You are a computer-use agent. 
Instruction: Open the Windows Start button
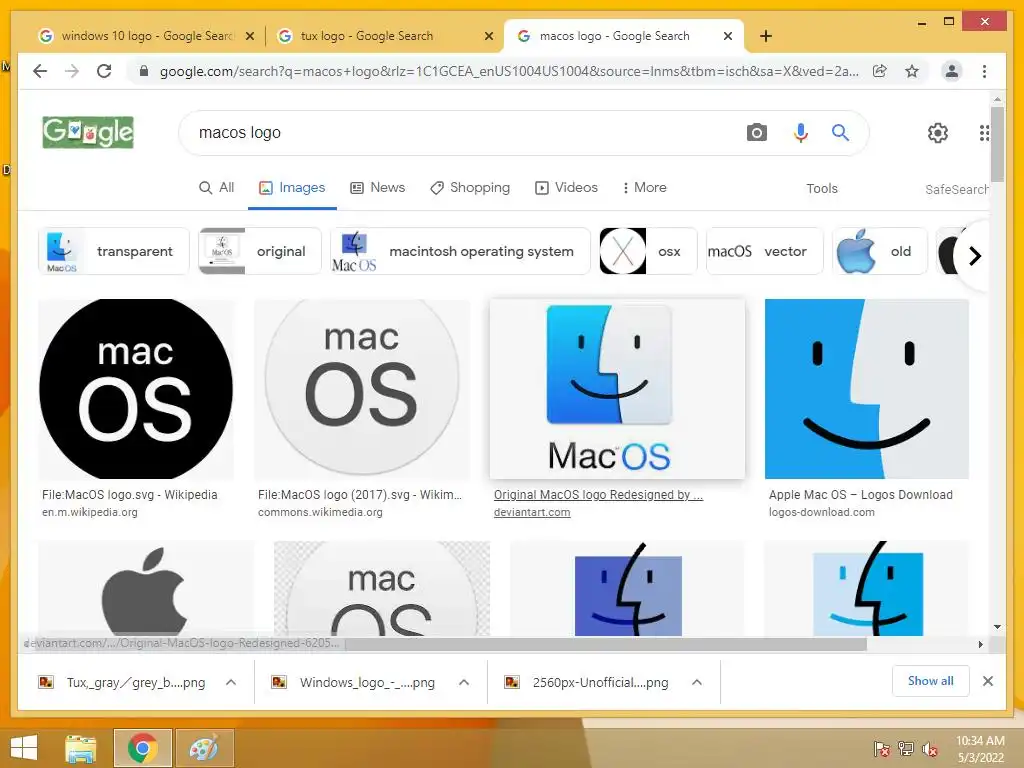(24, 748)
